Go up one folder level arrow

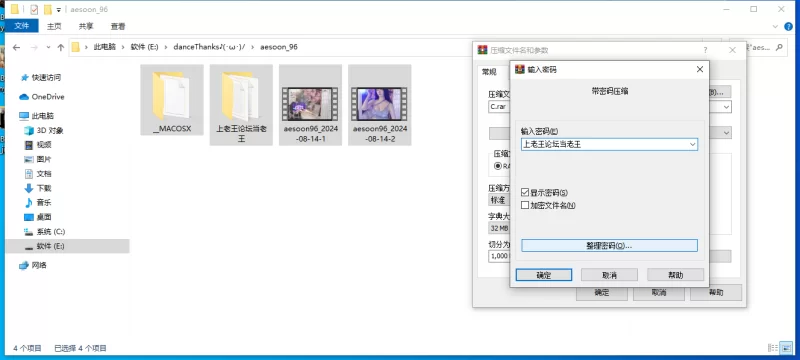(61, 47)
